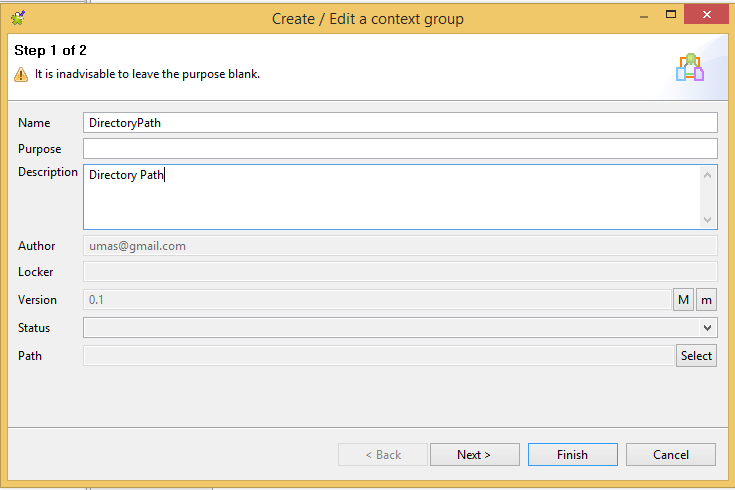Open the Status dropdown arrow
The height and width of the screenshot is (490, 735).
[x=707, y=328]
